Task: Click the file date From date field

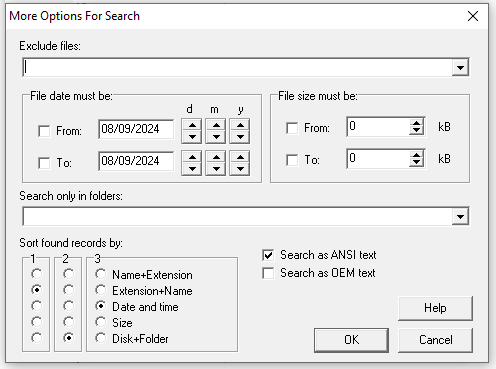Action: 136,129
